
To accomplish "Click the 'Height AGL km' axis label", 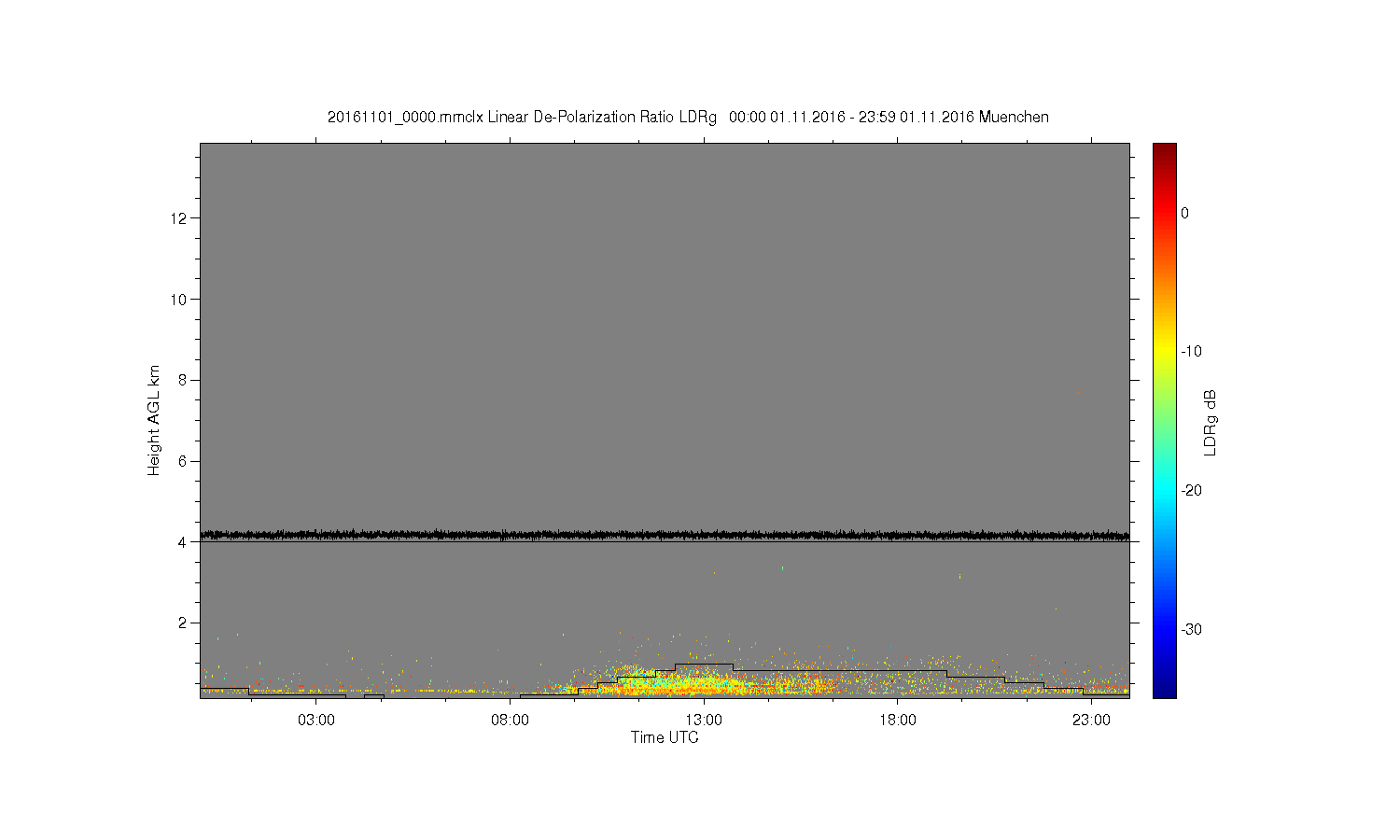I will point(154,421).
